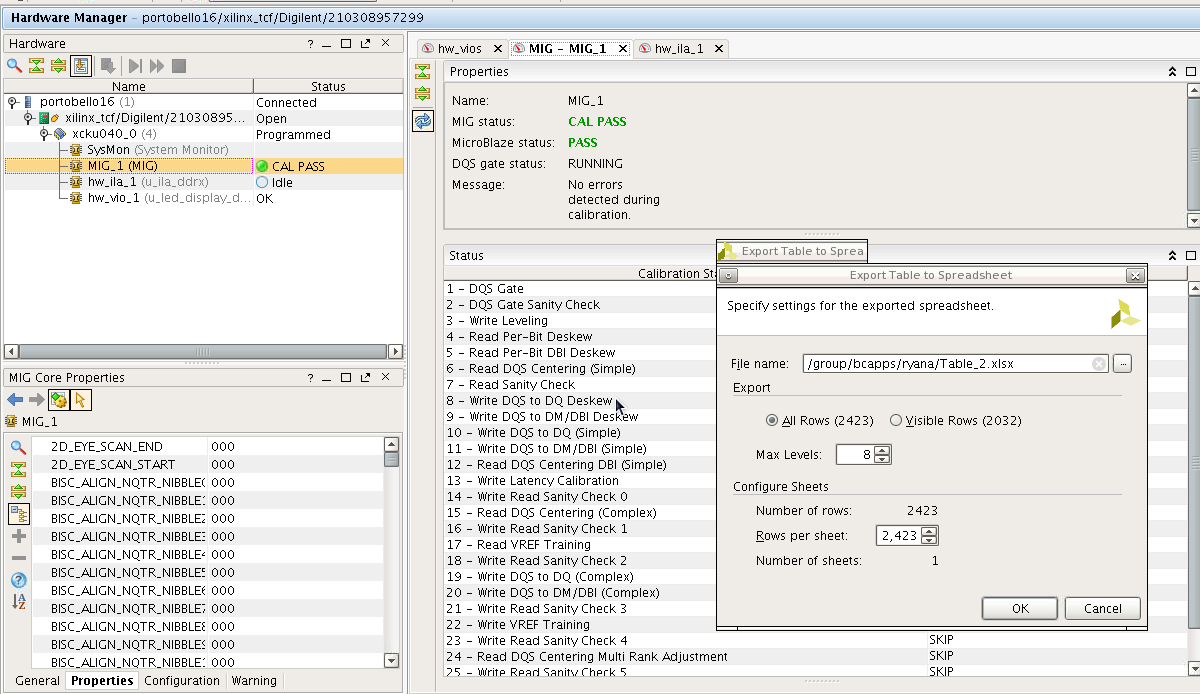Click the alphabetical sort icon in MIG Core Properties
The image size is (1200, 694).
(18, 602)
